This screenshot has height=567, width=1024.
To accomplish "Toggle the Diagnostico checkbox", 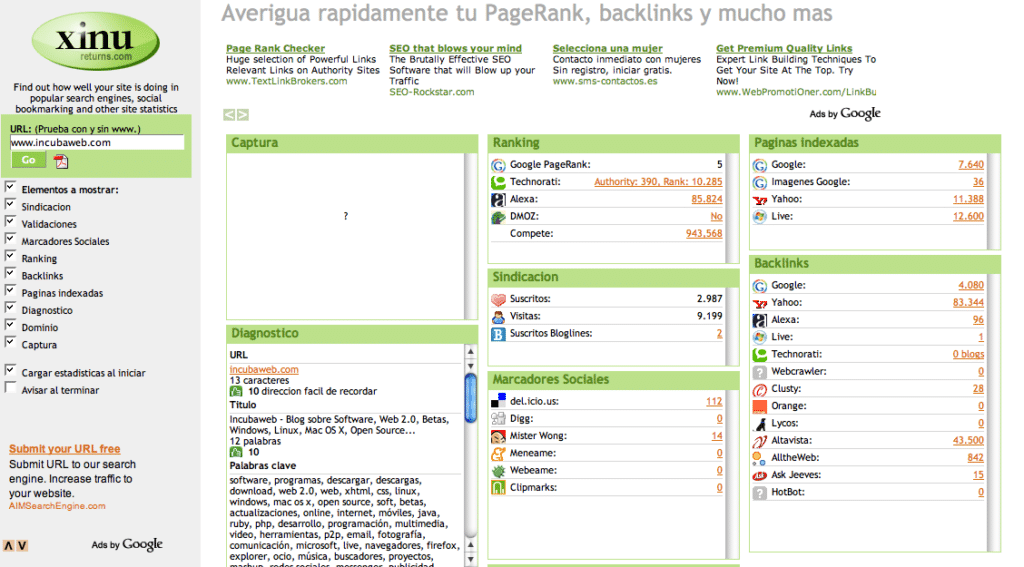I will point(10,308).
